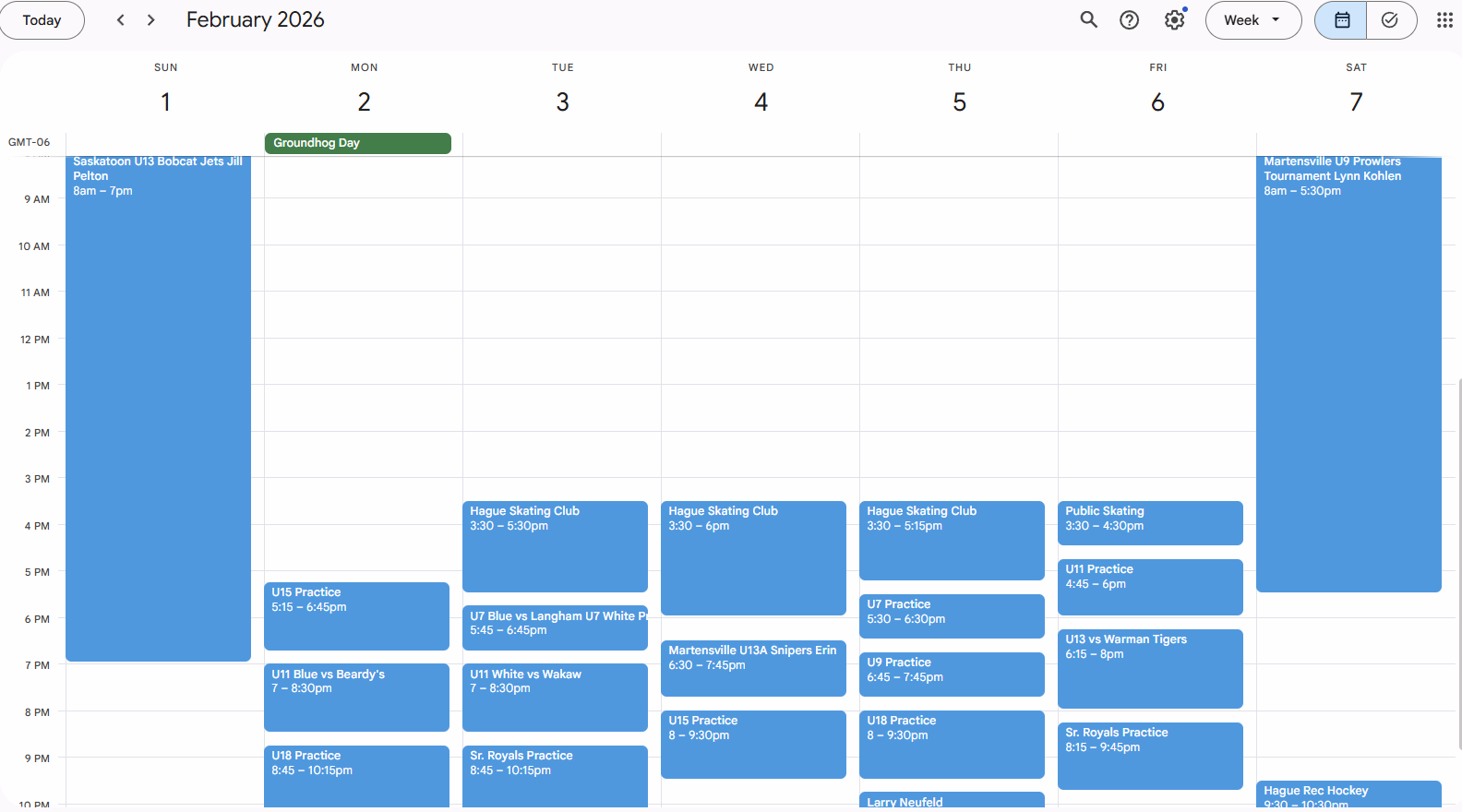Viewport: 1462px width, 812px height.
Task: Open the Google apps grid
Action: point(1444,20)
